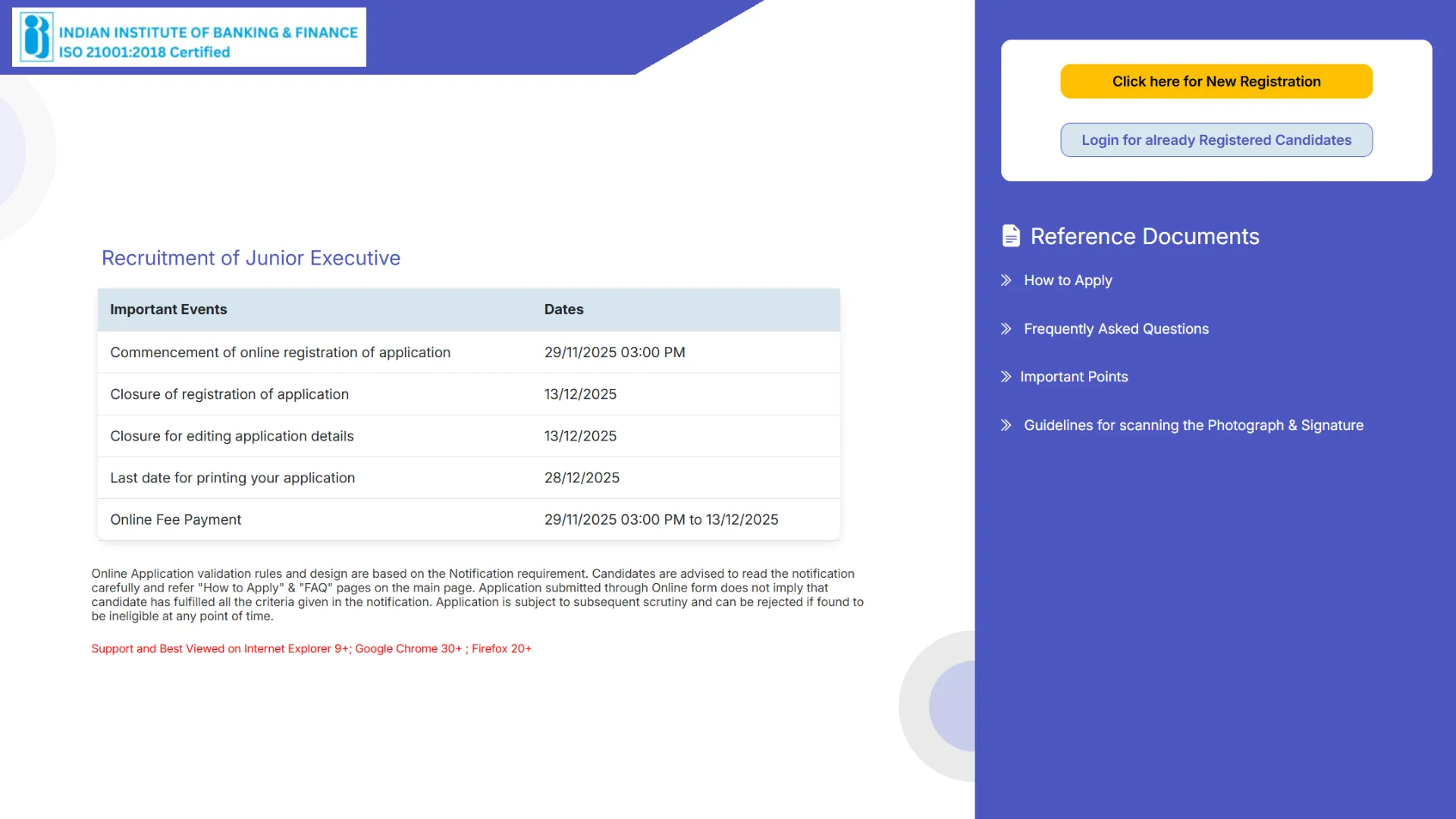Open Guidelines for scanning Photograph and Signature
Image resolution: width=1456 pixels, height=819 pixels.
coord(1194,425)
